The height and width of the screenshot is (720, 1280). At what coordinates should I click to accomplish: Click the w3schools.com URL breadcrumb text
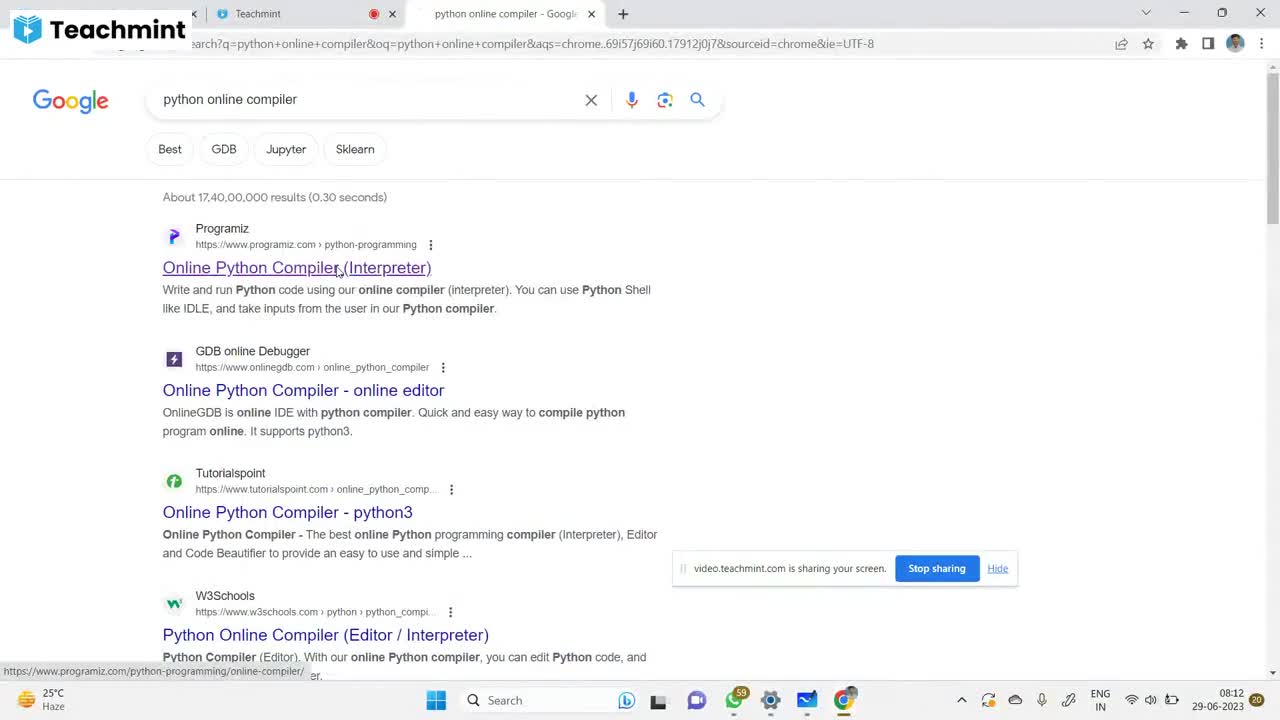click(x=315, y=612)
